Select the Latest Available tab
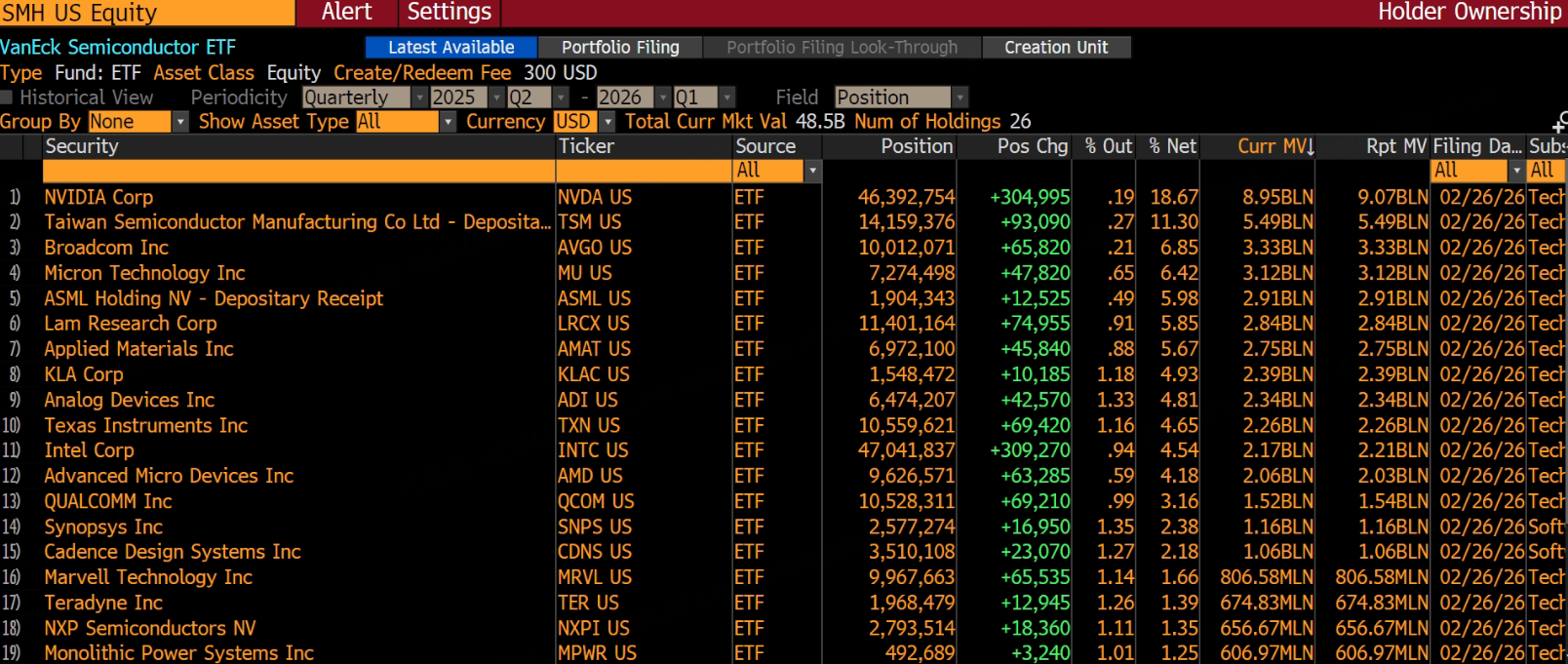This screenshot has height=664, width=1568. (451, 48)
